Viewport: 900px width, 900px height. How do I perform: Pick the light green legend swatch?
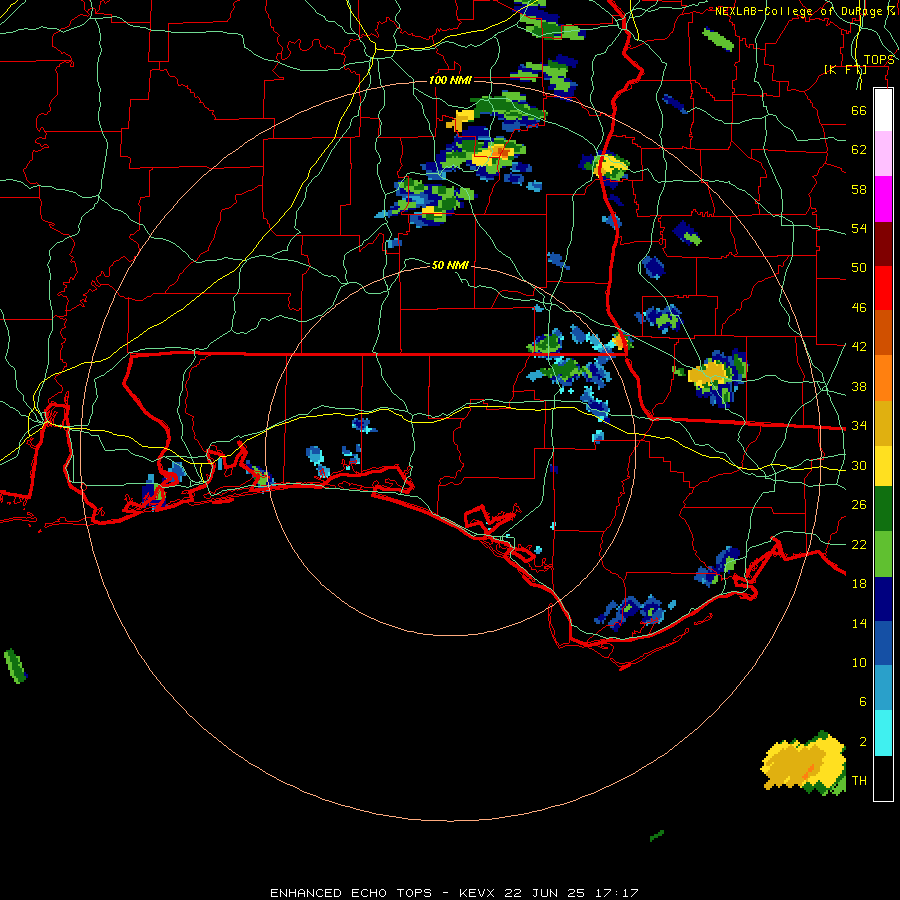point(883,554)
